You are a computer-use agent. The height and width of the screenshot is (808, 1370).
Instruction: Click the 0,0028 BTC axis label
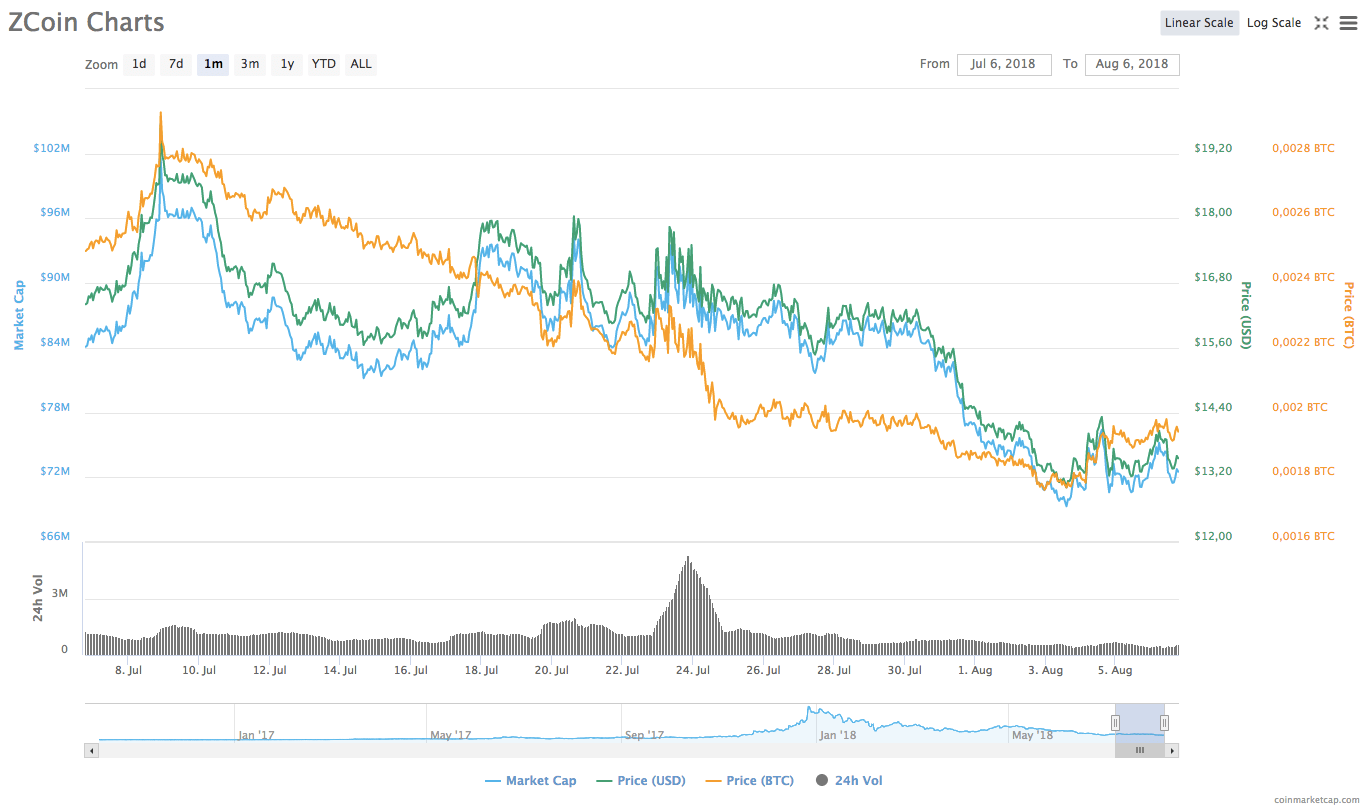pyautogui.click(x=1303, y=148)
